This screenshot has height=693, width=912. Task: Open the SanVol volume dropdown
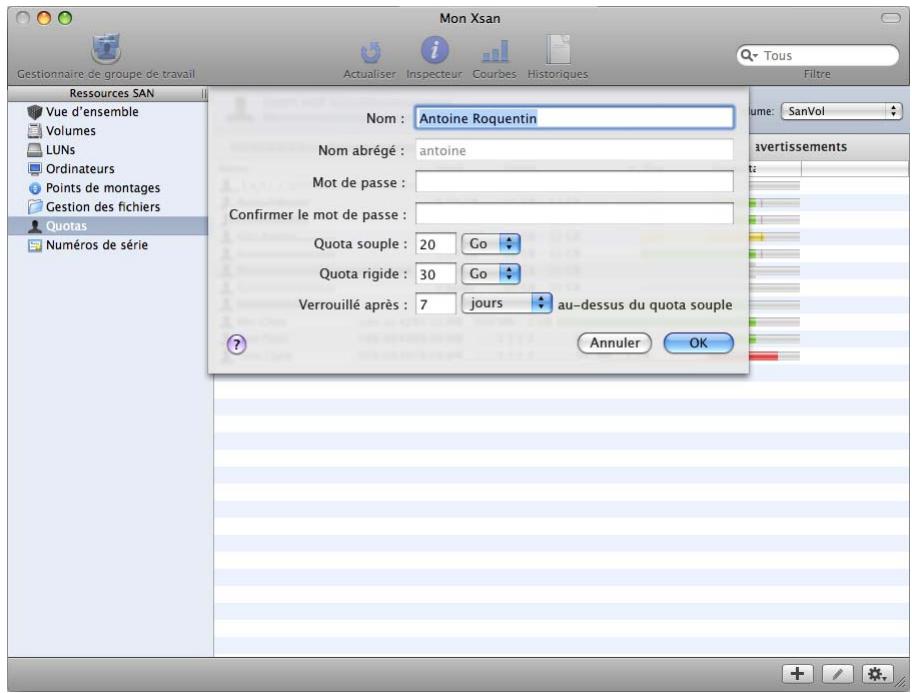[x=841, y=111]
